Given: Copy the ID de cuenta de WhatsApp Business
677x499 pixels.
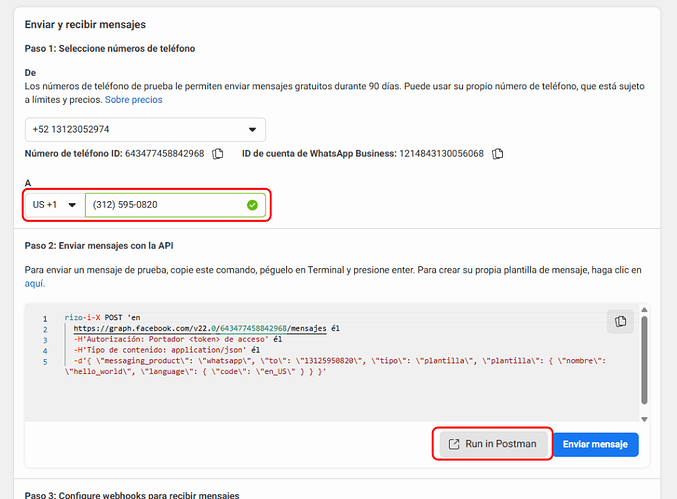Looking at the screenshot, I should [497, 154].
